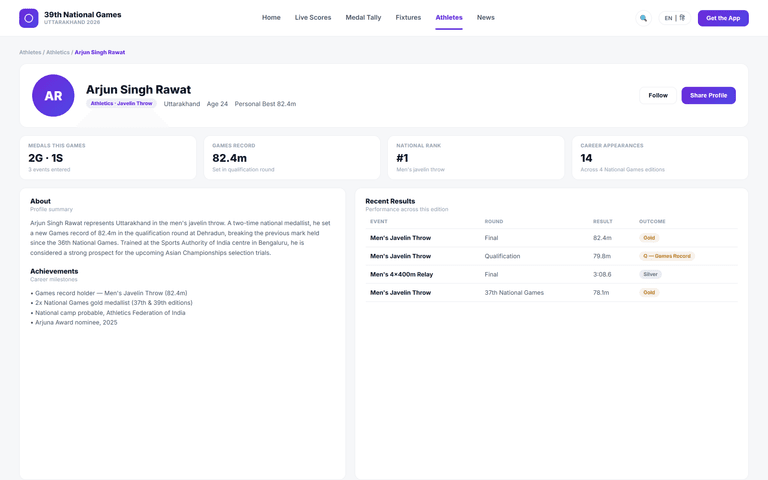This screenshot has height=480, width=768.
Task: Open the search magnifier icon
Action: pyautogui.click(x=643, y=18)
